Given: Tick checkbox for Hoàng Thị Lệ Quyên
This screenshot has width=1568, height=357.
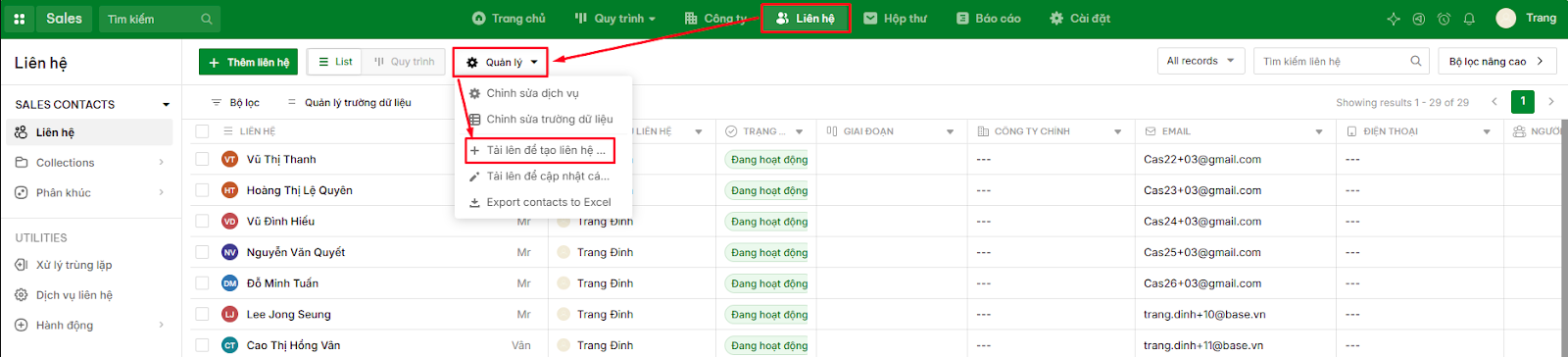Looking at the screenshot, I should pos(202,190).
